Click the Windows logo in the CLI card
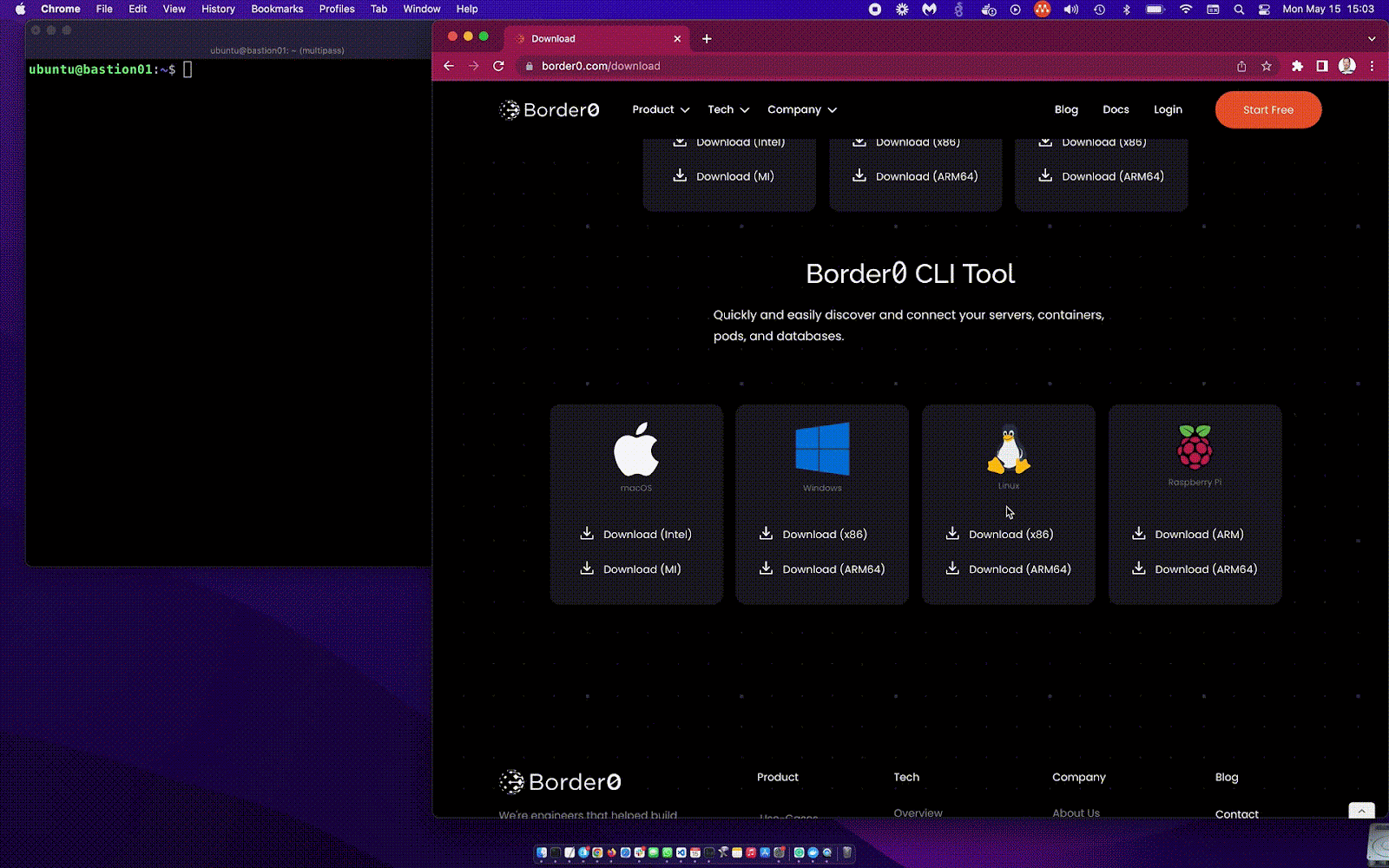1389x868 pixels. pos(822,449)
